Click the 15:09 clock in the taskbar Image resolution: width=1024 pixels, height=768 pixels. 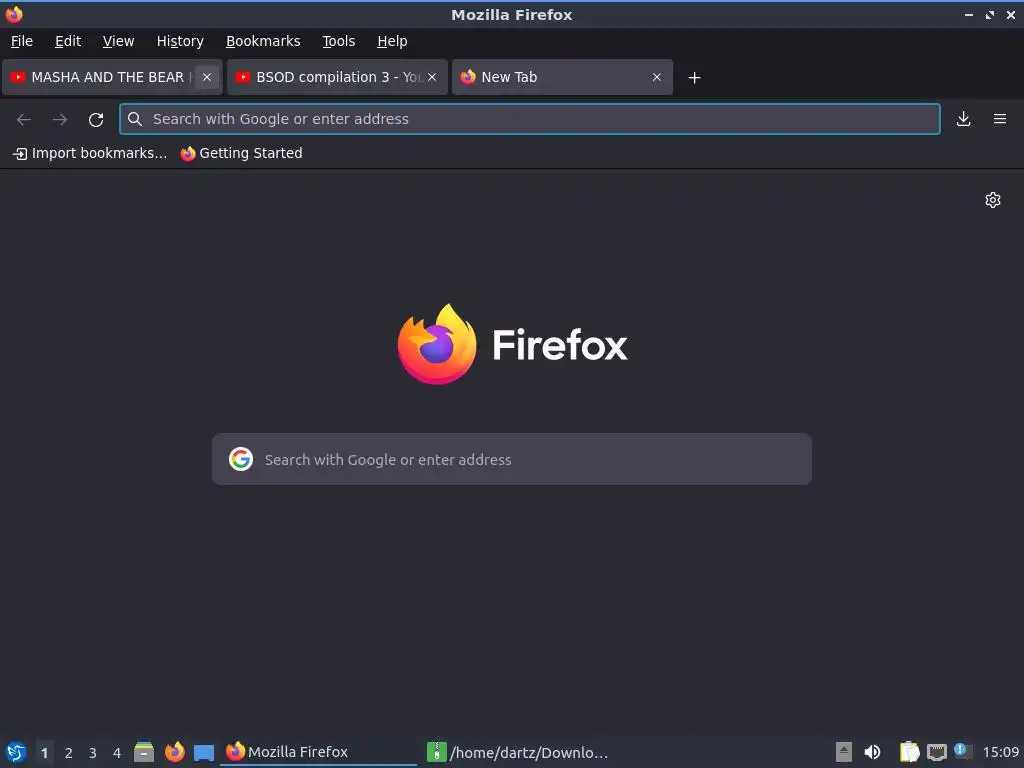click(x=1000, y=752)
